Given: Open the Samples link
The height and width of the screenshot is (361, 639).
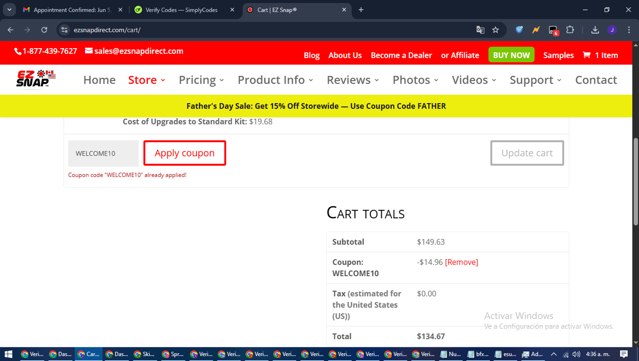Looking at the screenshot, I should pos(558,55).
